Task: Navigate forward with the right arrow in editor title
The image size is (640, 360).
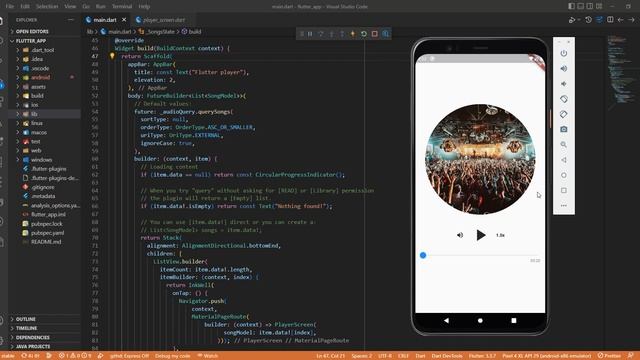Action: [x=631, y=20]
